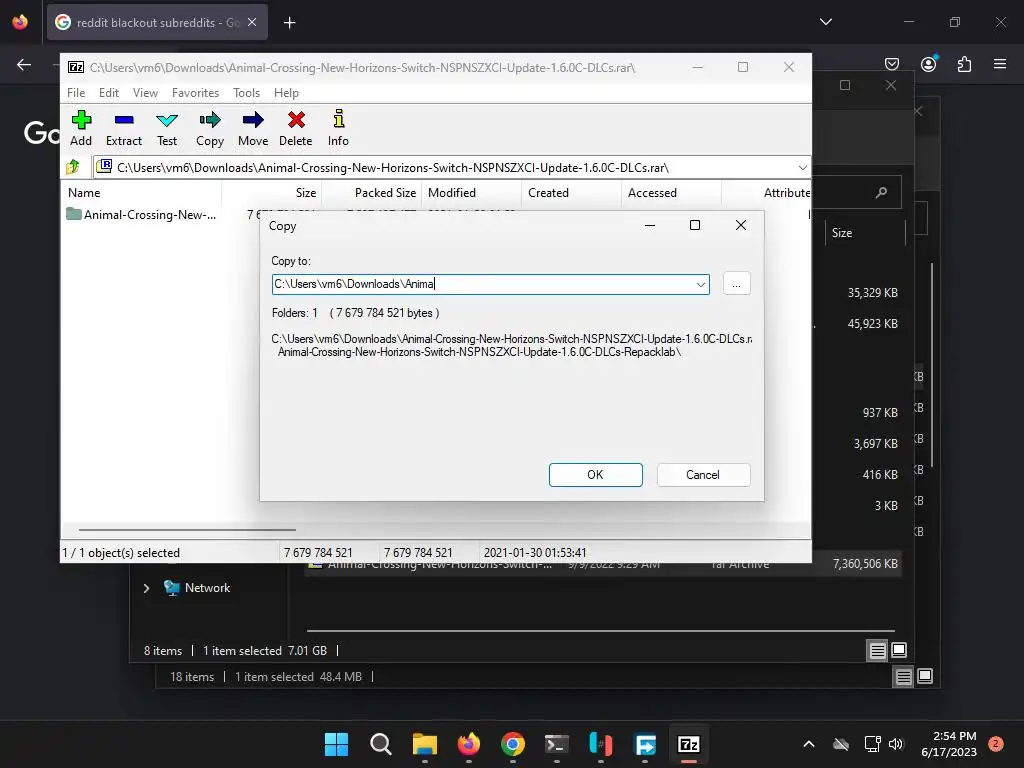Show hidden system tray icons
The image size is (1024, 768).
click(x=808, y=744)
